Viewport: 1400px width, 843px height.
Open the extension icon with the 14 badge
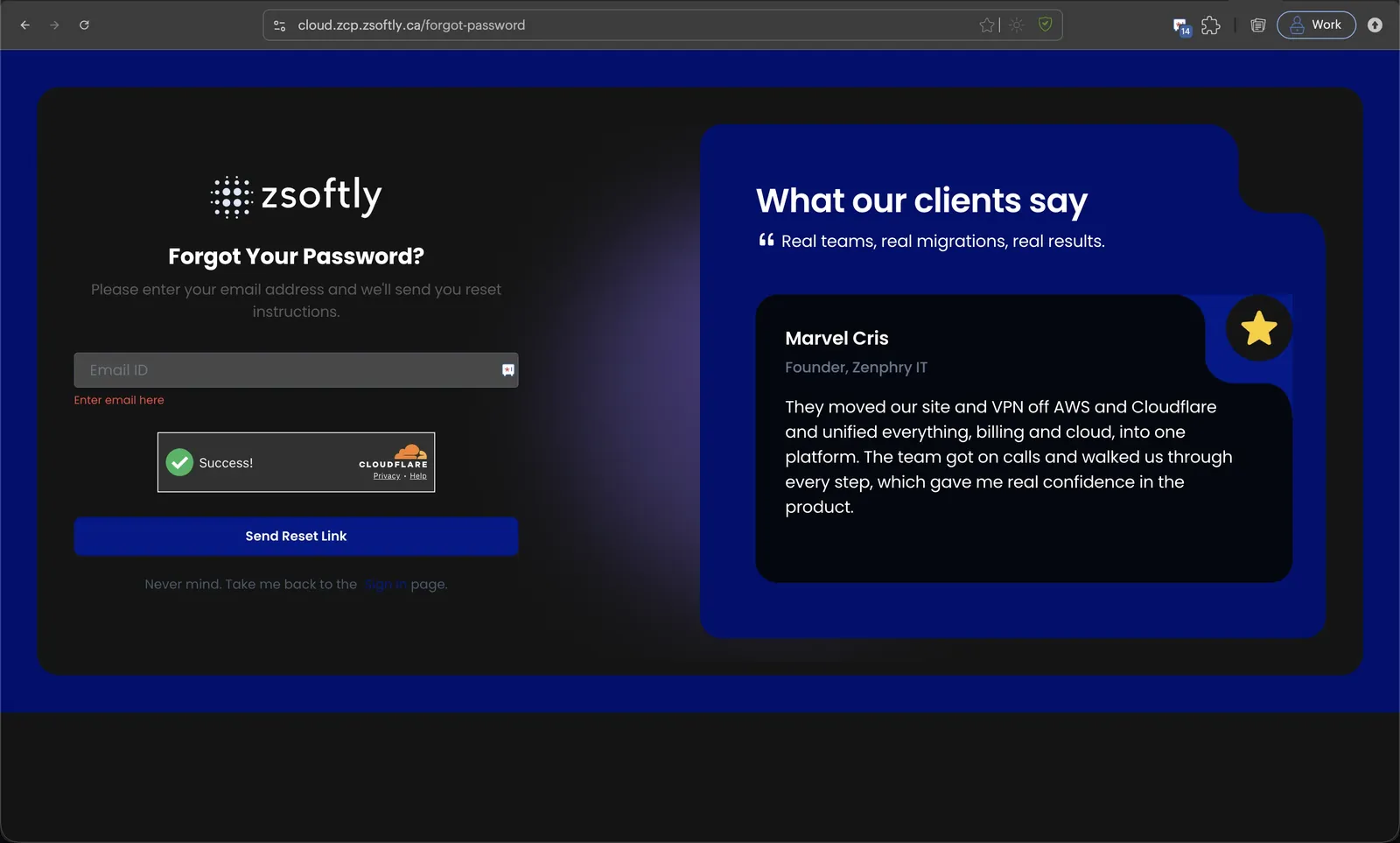(x=1182, y=26)
